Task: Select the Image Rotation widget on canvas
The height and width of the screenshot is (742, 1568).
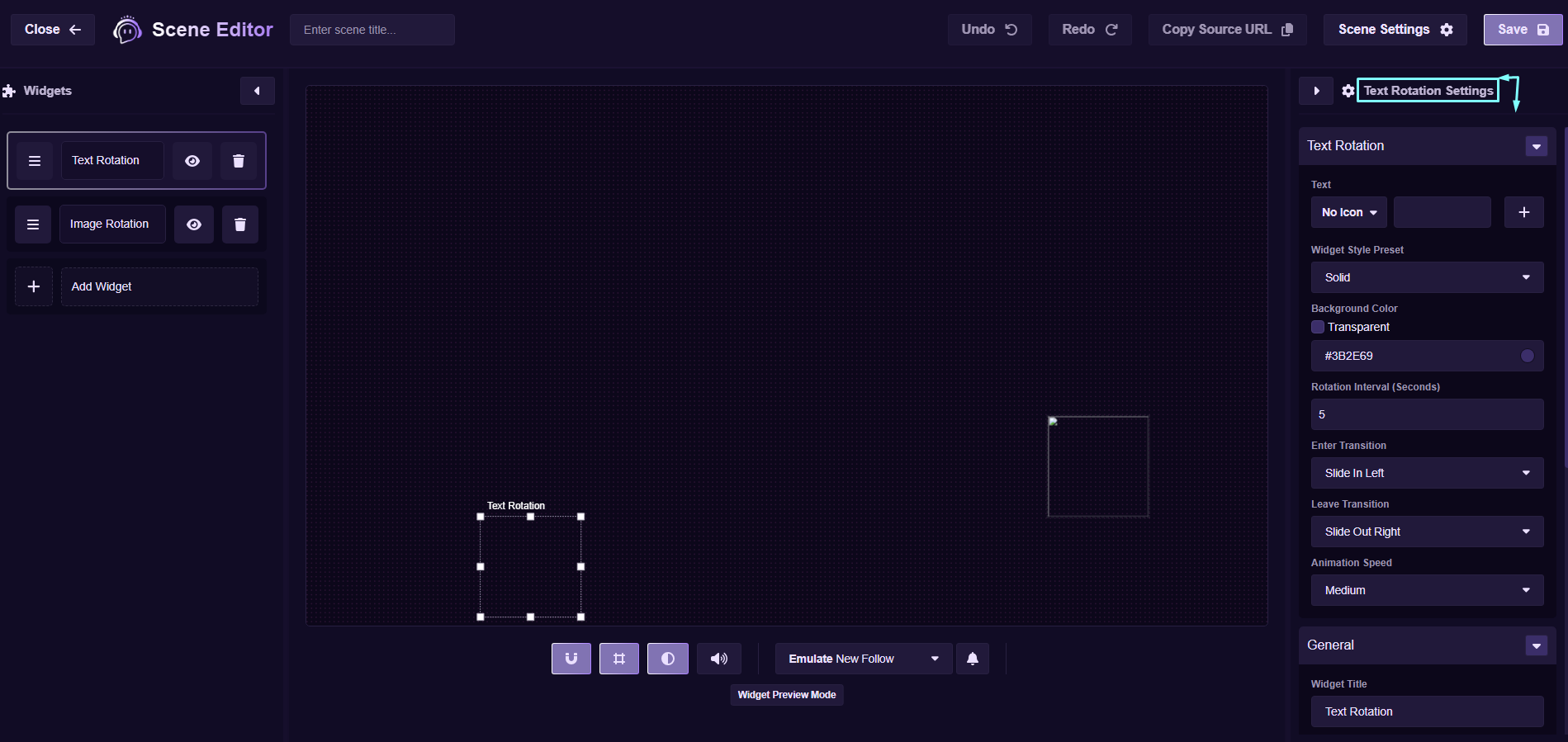Action: pos(1098,466)
